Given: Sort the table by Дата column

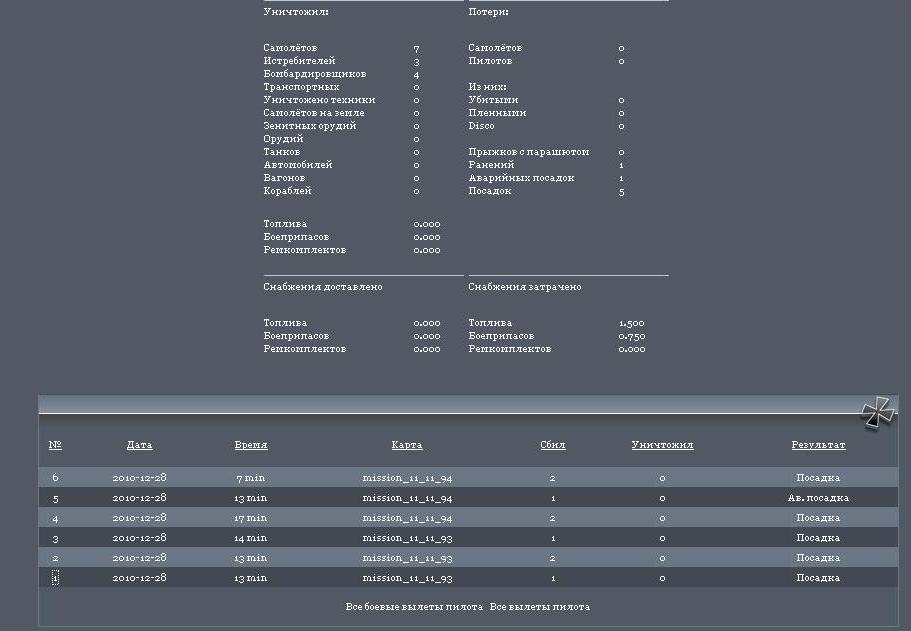Looking at the screenshot, I should (x=140, y=445).
